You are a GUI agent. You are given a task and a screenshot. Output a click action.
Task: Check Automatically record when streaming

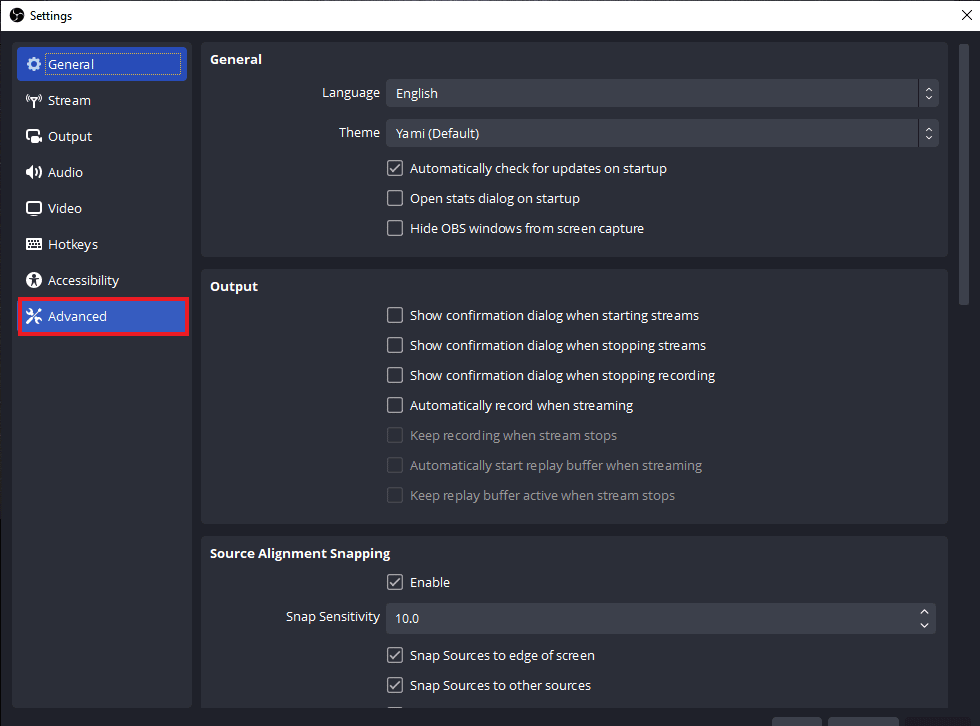click(395, 405)
